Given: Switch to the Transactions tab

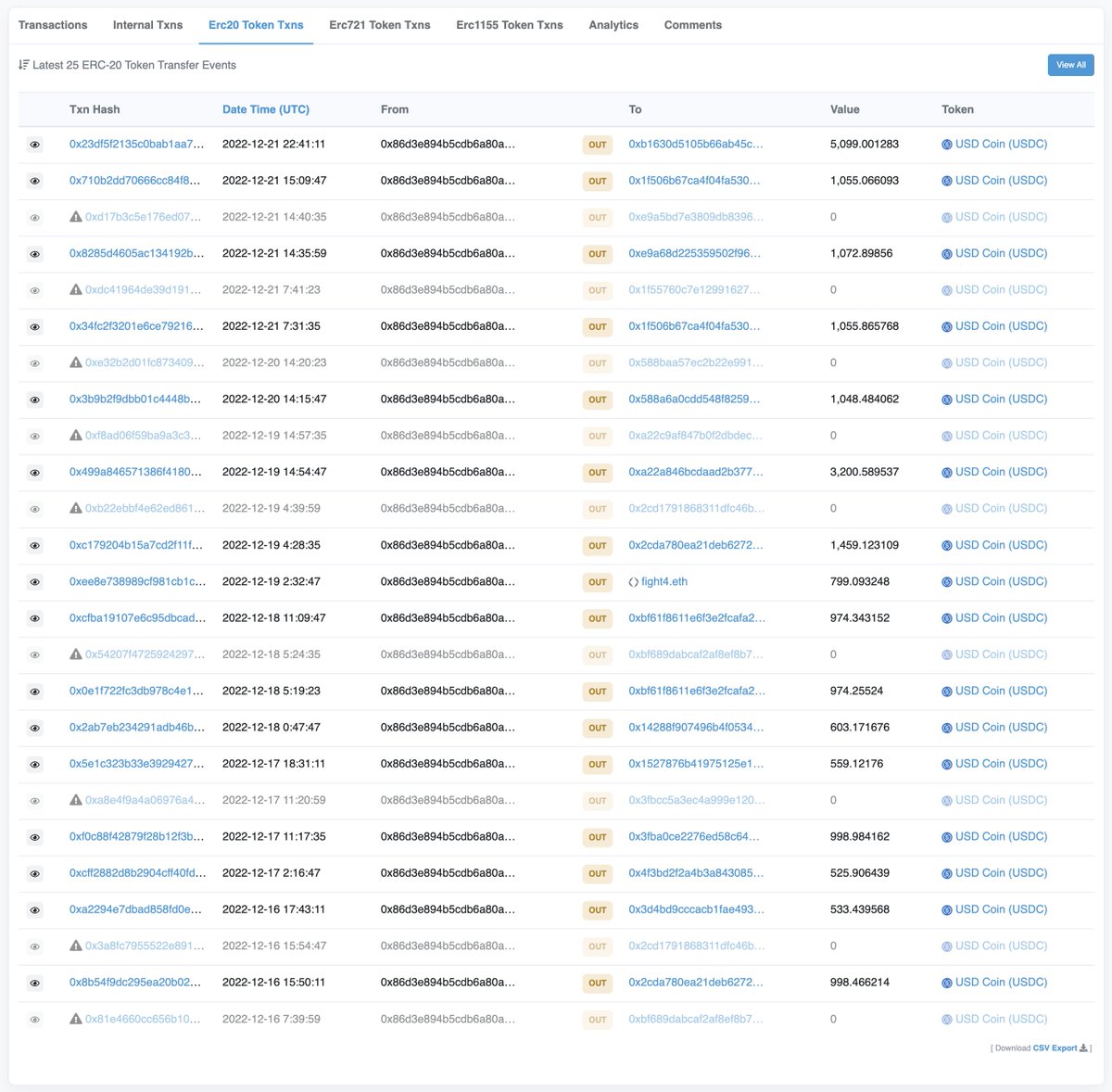Looking at the screenshot, I should (x=53, y=25).
